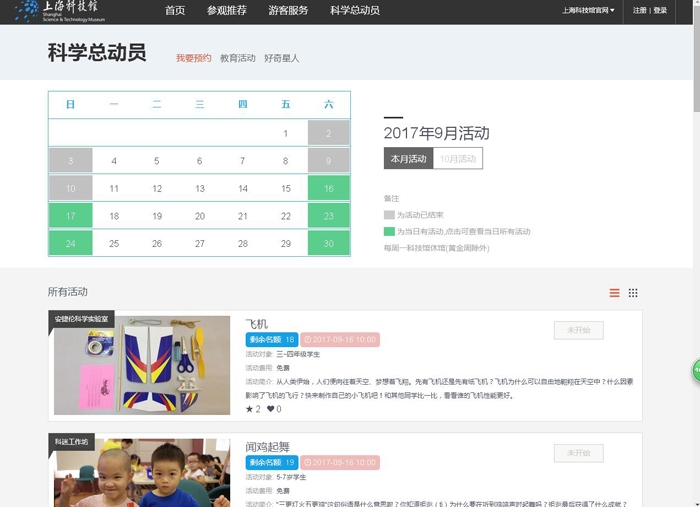The width and height of the screenshot is (700, 507).
Task: Click the 飞机 date badge 2017-09-16 10:00
Action: [340, 340]
